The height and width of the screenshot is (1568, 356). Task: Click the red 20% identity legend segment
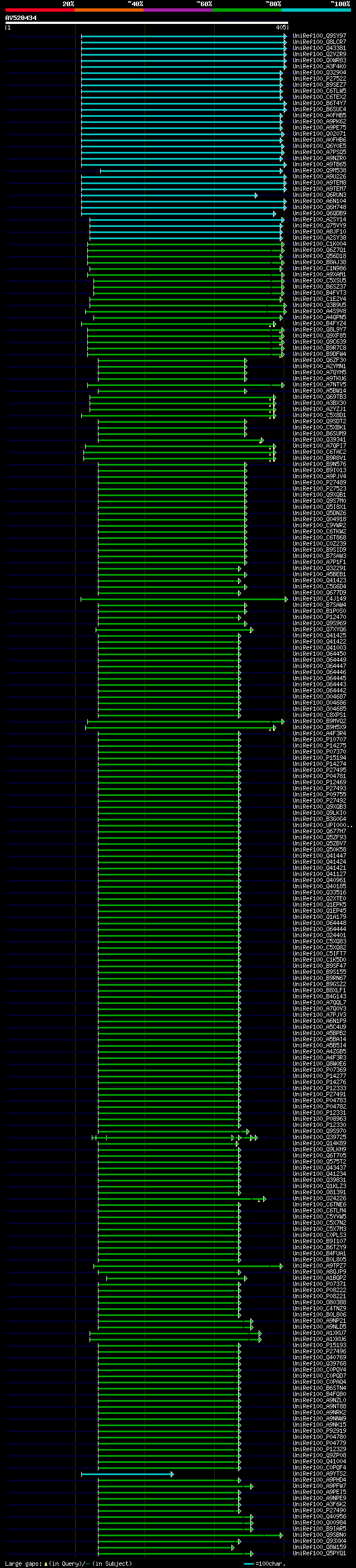tap(39, 10)
